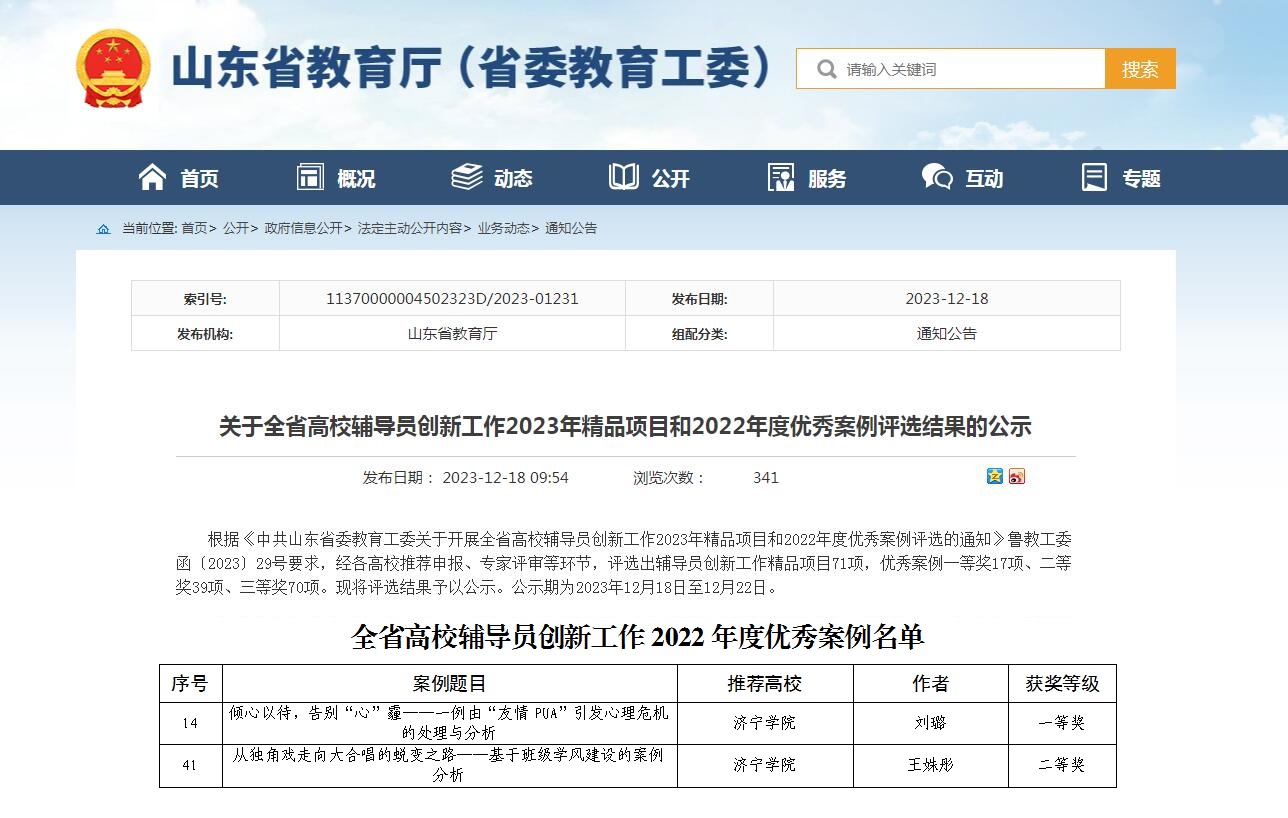Viewport: 1288px width, 818px height.
Task: Open 通知公告 breadcrumb link
Action: 571,228
